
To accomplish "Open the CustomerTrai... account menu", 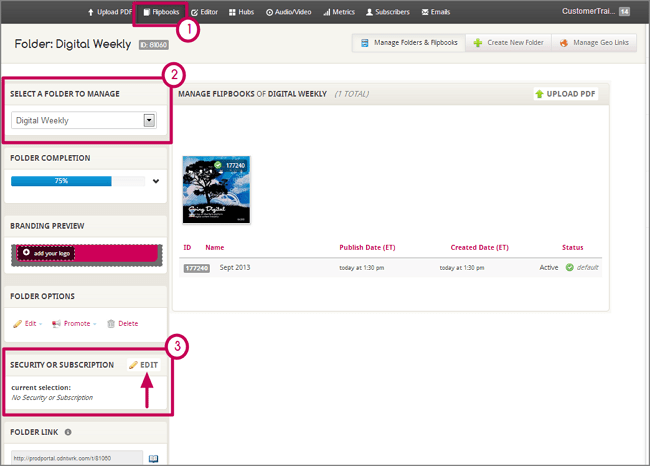I will pyautogui.click(x=588, y=11).
